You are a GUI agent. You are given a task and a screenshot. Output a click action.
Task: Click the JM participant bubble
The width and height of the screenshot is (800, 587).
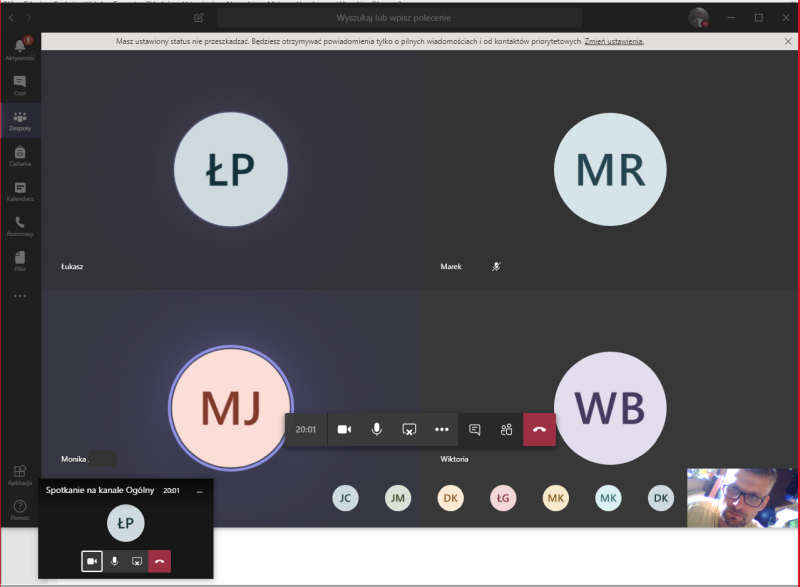click(x=398, y=498)
